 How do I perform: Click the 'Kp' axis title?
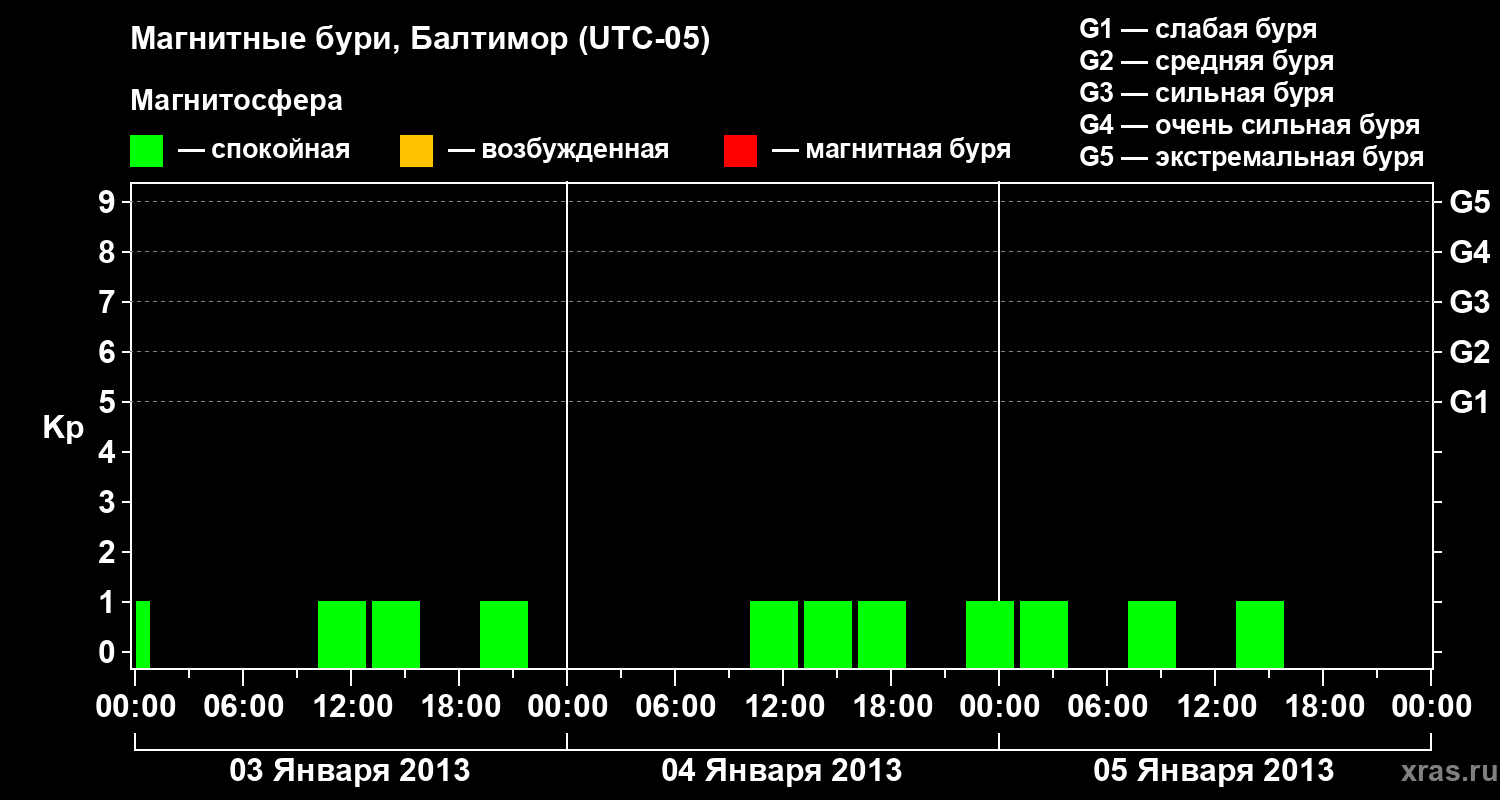[x=63, y=429]
